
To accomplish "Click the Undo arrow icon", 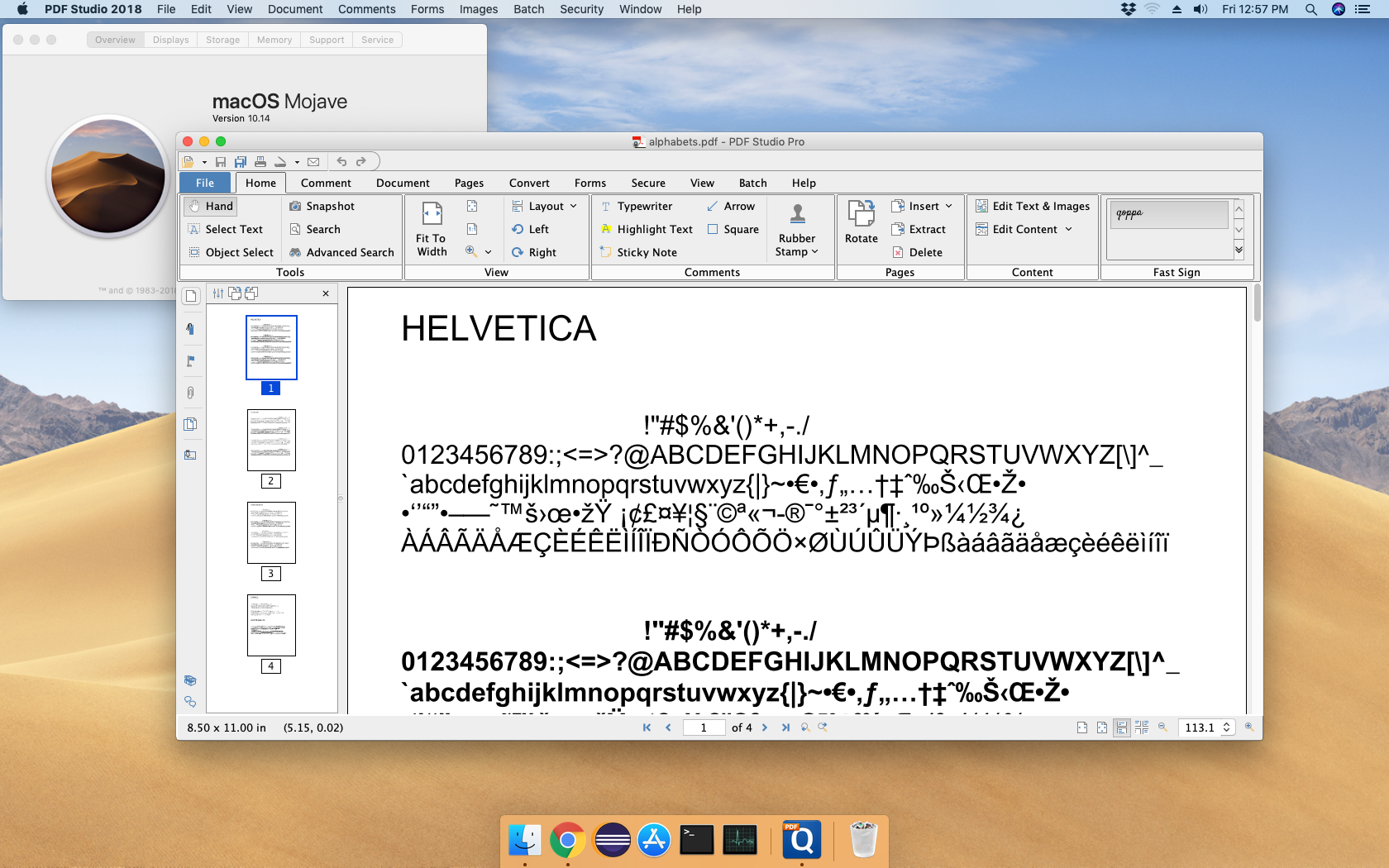I will [x=341, y=162].
